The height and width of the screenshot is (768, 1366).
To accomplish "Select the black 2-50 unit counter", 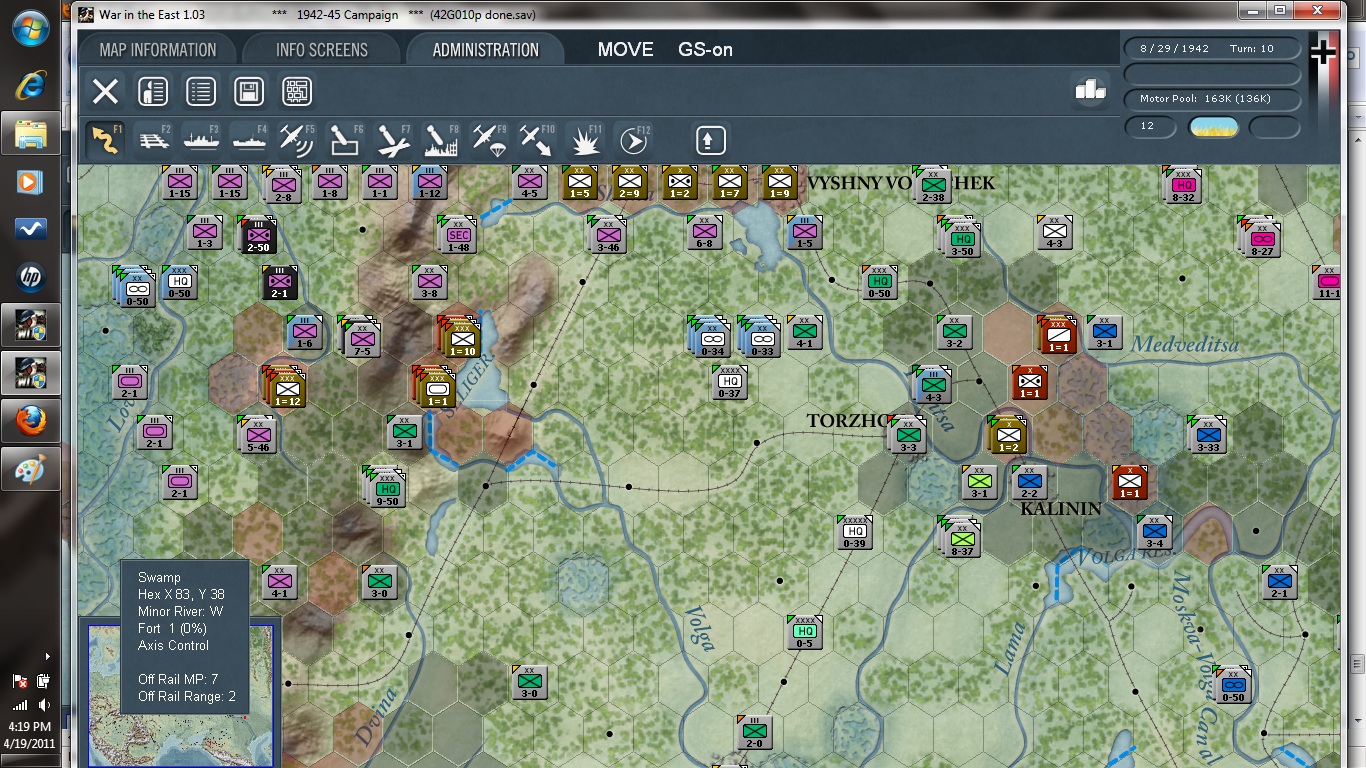I will [258, 234].
